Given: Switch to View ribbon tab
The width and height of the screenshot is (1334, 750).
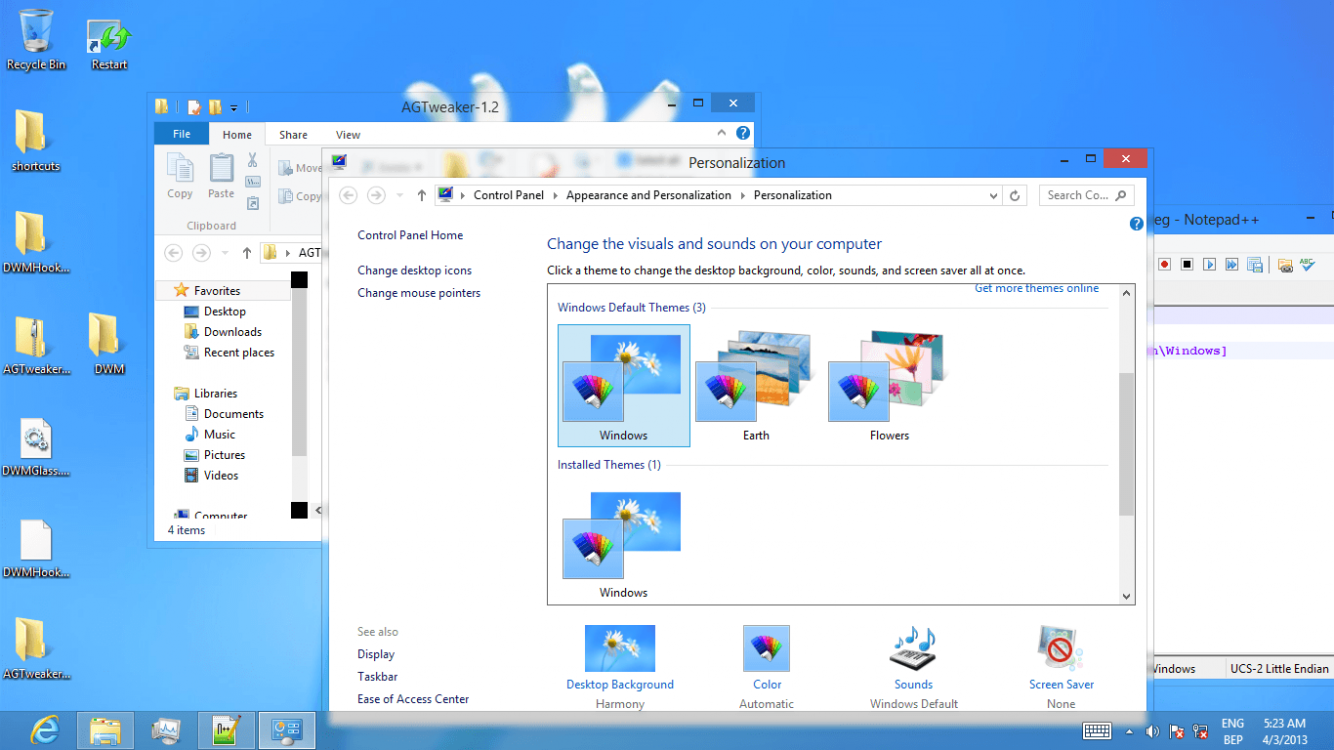Looking at the screenshot, I should coord(348,135).
